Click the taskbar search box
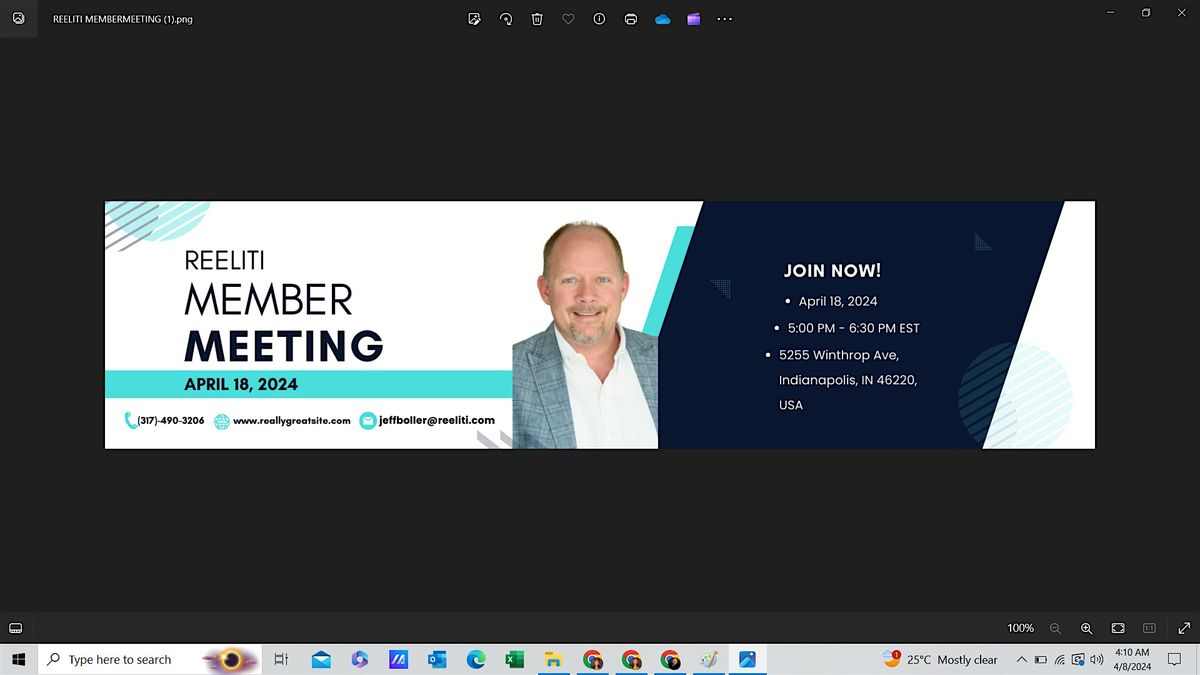The height and width of the screenshot is (675, 1200). [120, 659]
